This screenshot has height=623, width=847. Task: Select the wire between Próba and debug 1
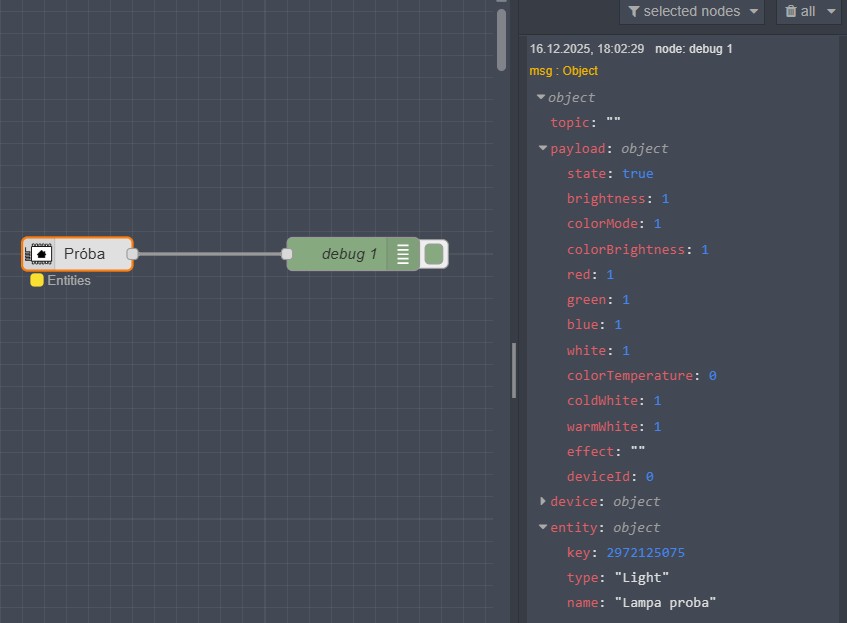pos(210,254)
